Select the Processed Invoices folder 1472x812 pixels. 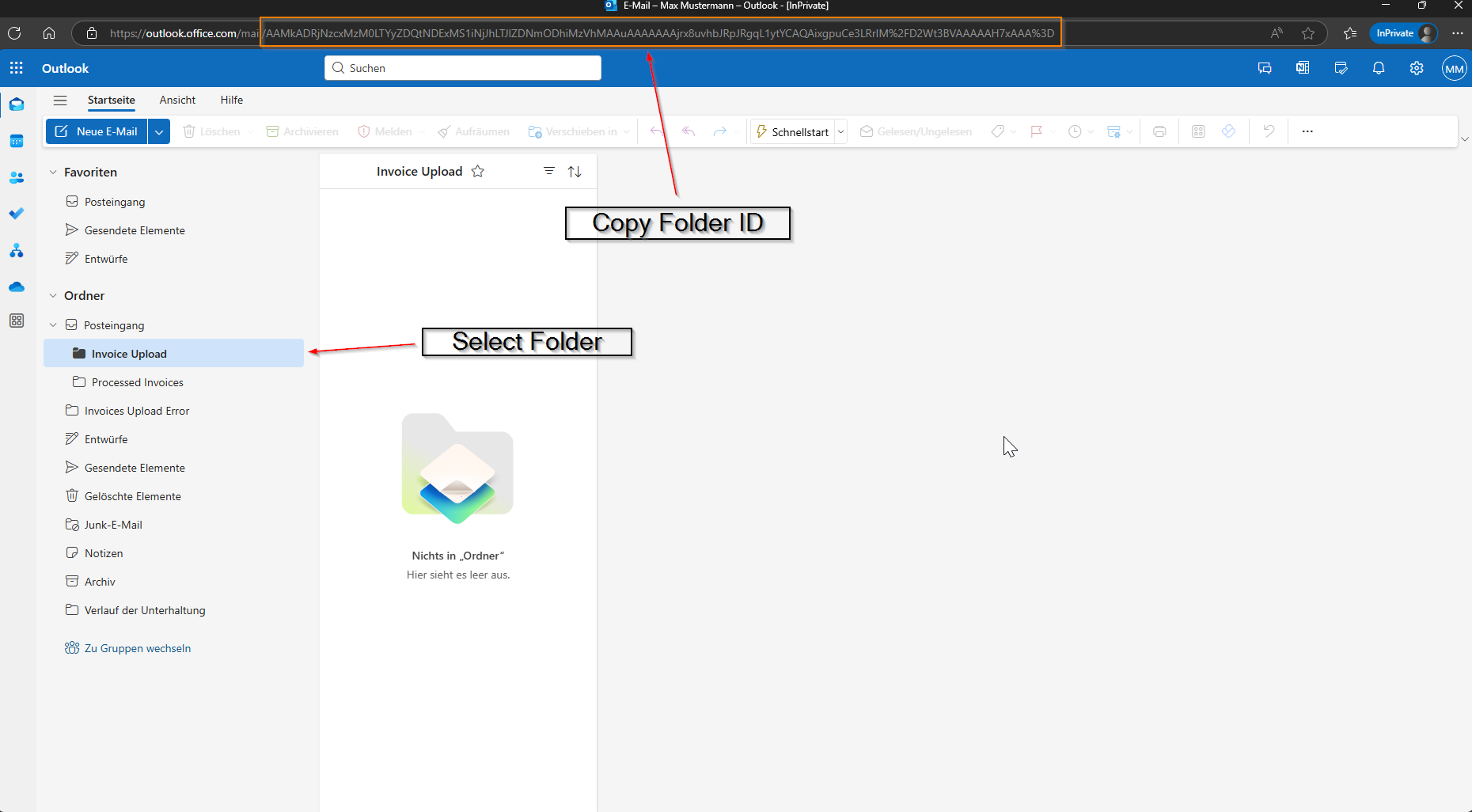coord(138,382)
